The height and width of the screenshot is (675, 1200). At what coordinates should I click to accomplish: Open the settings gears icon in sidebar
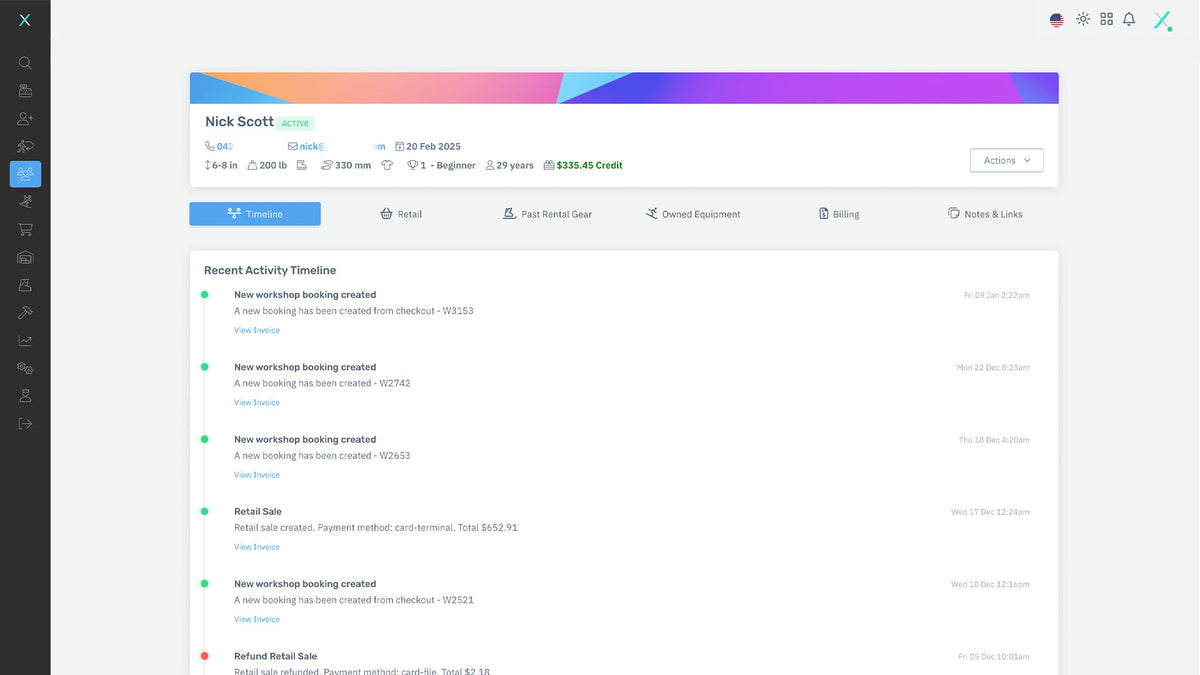(25, 368)
